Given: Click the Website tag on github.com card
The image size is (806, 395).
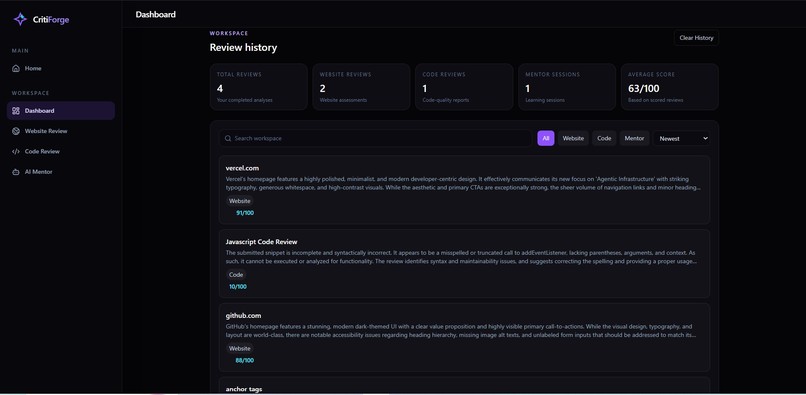Looking at the screenshot, I should tap(240, 348).
